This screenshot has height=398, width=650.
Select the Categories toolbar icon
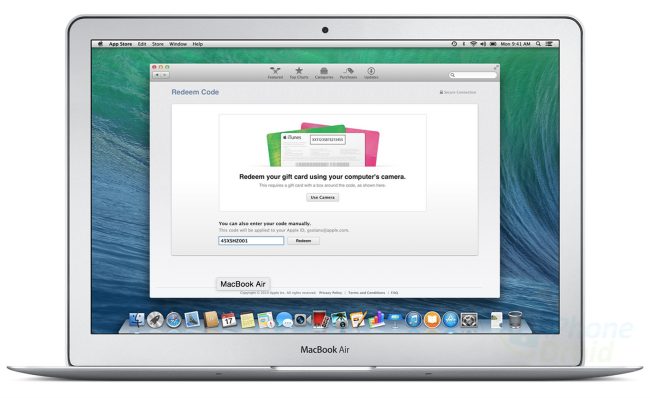(x=324, y=73)
